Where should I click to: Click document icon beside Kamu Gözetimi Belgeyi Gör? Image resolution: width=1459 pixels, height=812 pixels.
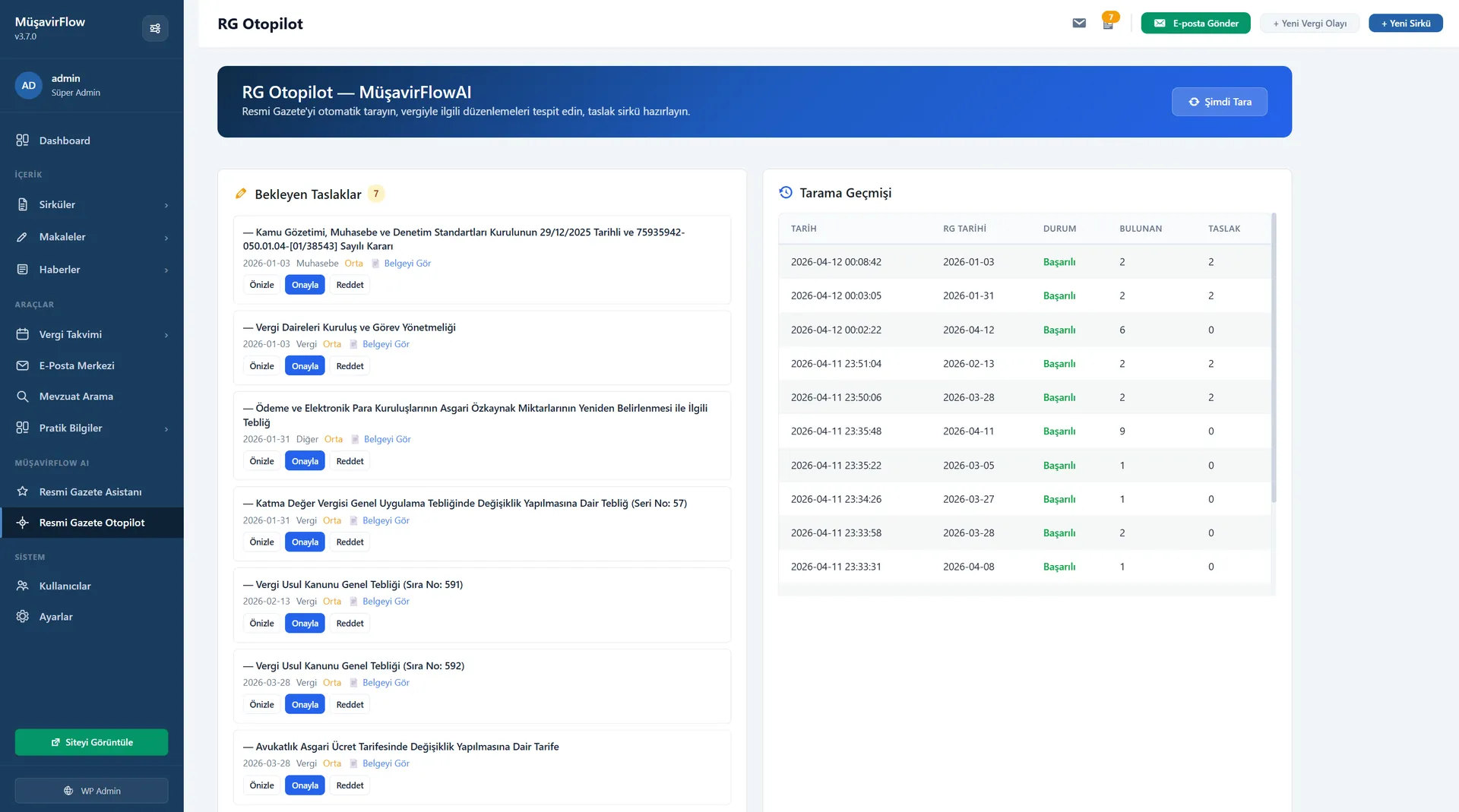coord(375,264)
